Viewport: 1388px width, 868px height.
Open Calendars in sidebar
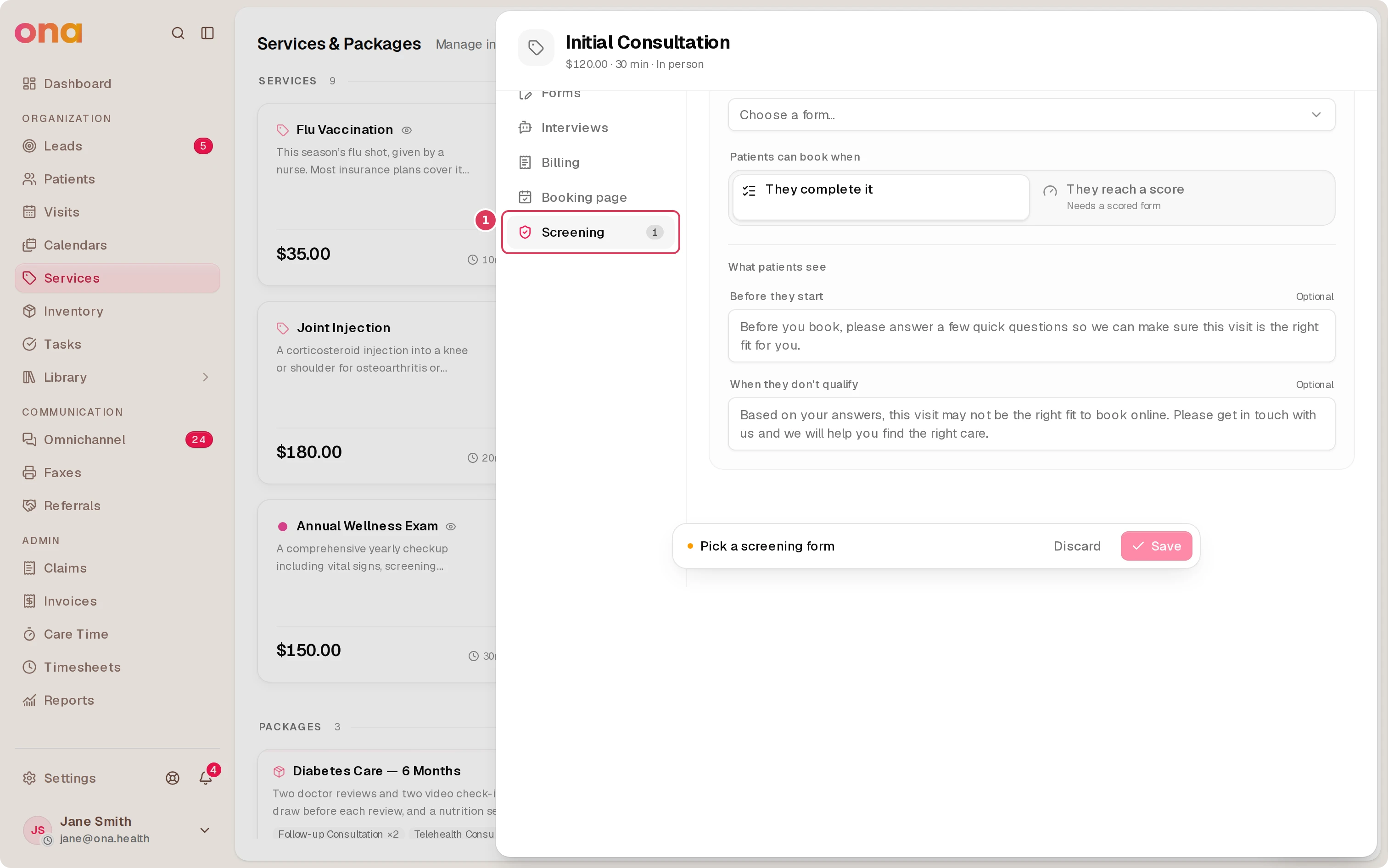pyautogui.click(x=117, y=245)
